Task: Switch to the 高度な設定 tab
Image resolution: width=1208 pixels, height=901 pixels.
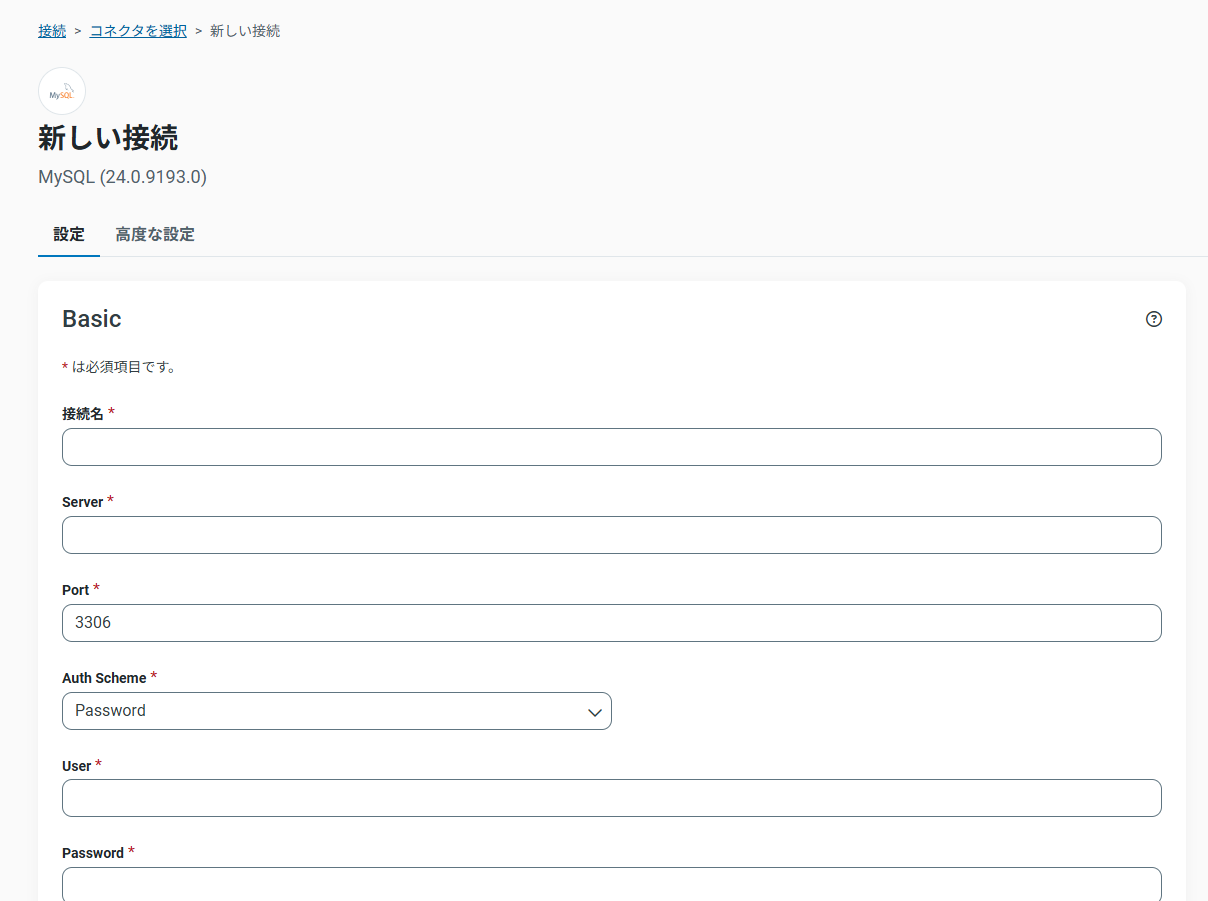Action: (x=155, y=235)
